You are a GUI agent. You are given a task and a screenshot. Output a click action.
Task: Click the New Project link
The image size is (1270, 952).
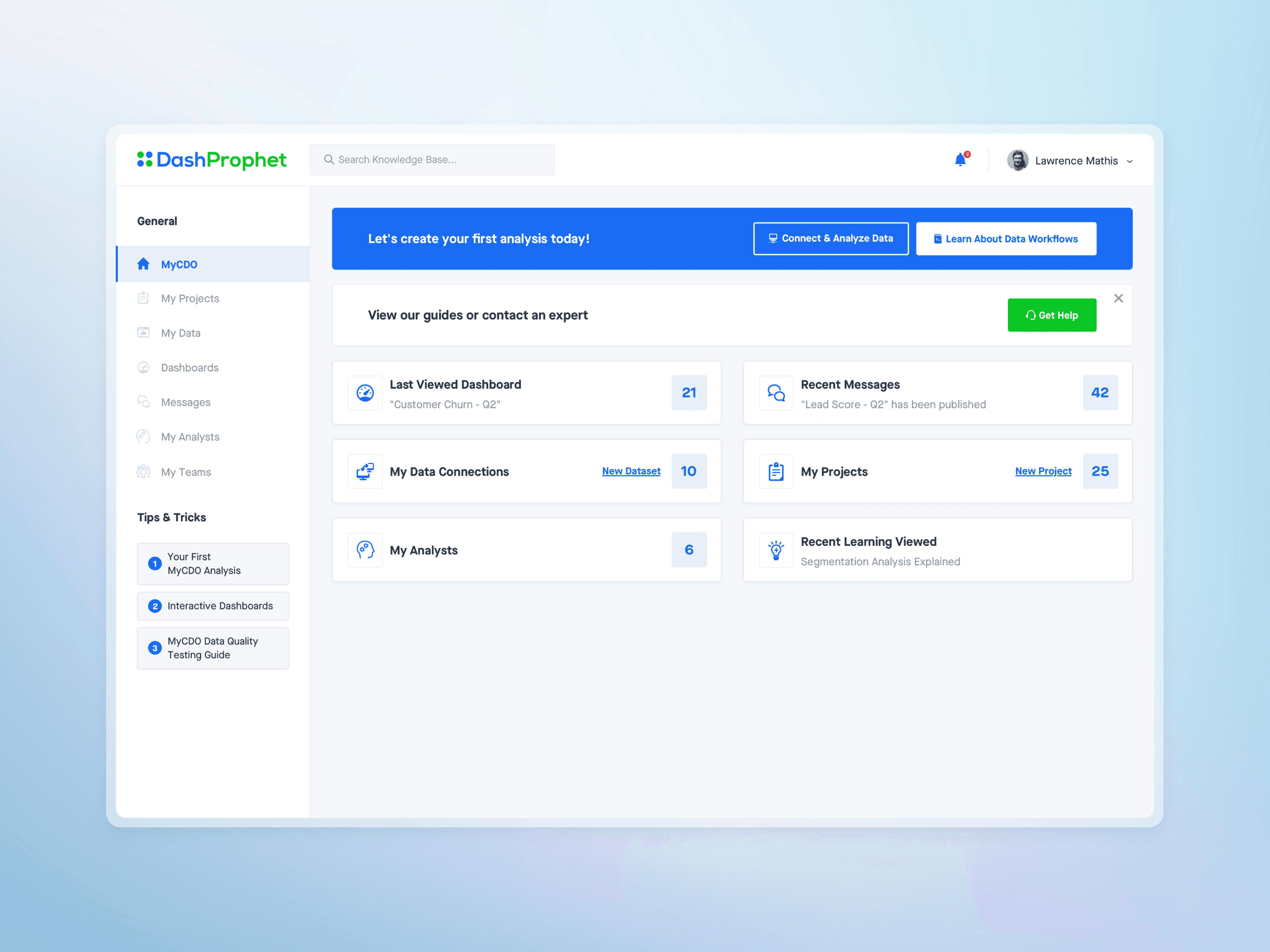point(1043,471)
